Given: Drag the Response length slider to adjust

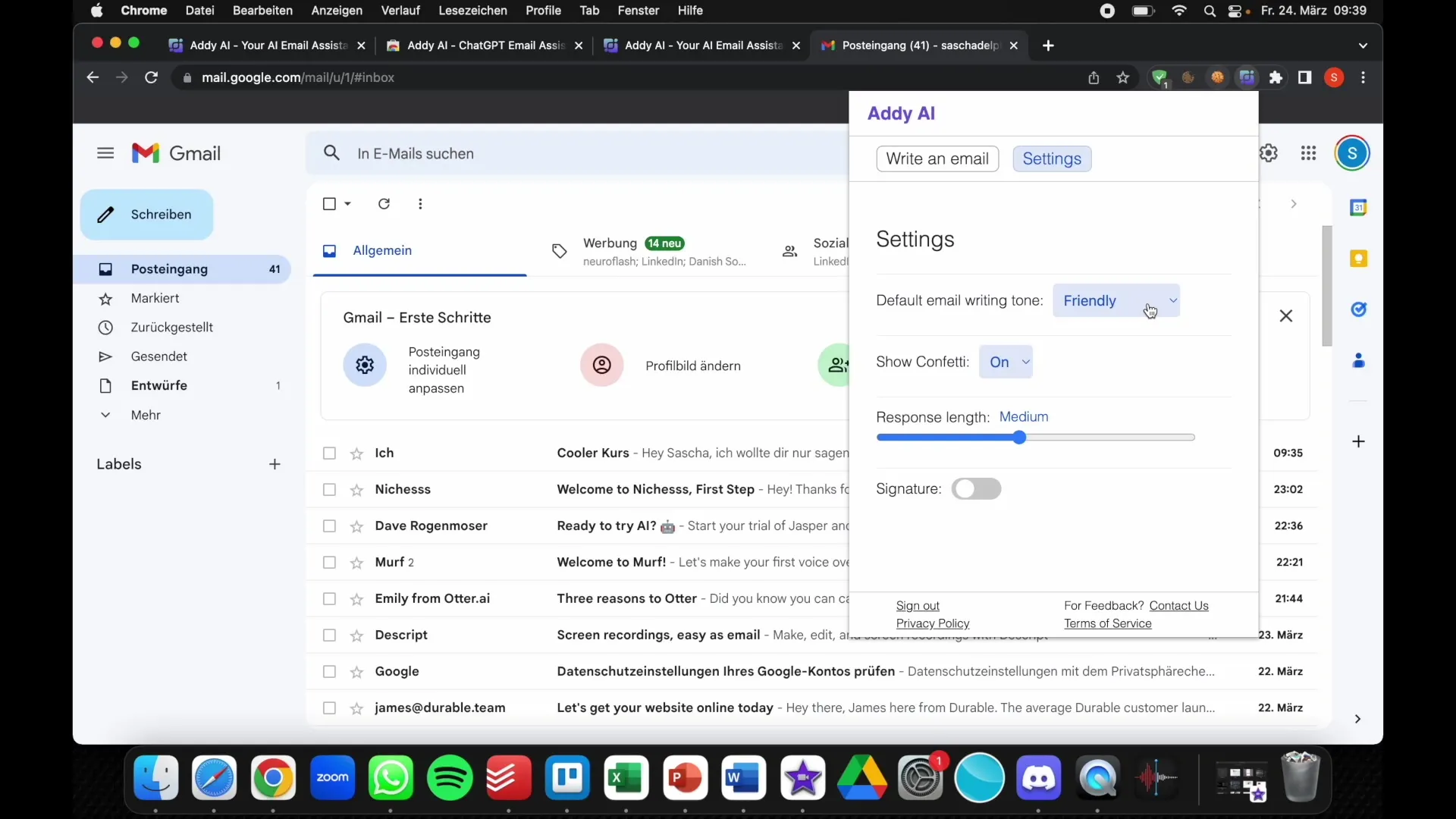Looking at the screenshot, I should [x=1019, y=437].
